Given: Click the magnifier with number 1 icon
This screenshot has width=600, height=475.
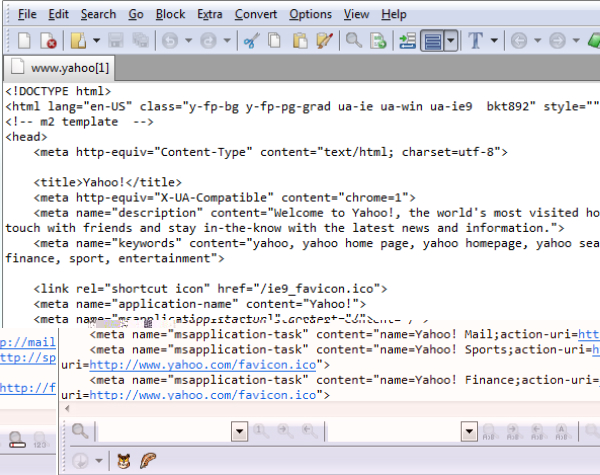Looking at the screenshot, I should (x=260, y=431).
